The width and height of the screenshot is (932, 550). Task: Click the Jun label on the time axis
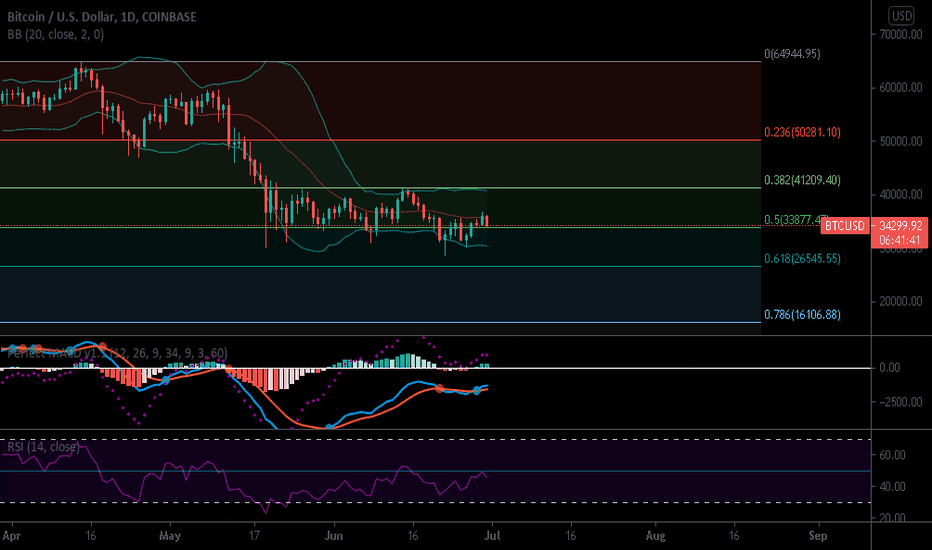[334, 536]
